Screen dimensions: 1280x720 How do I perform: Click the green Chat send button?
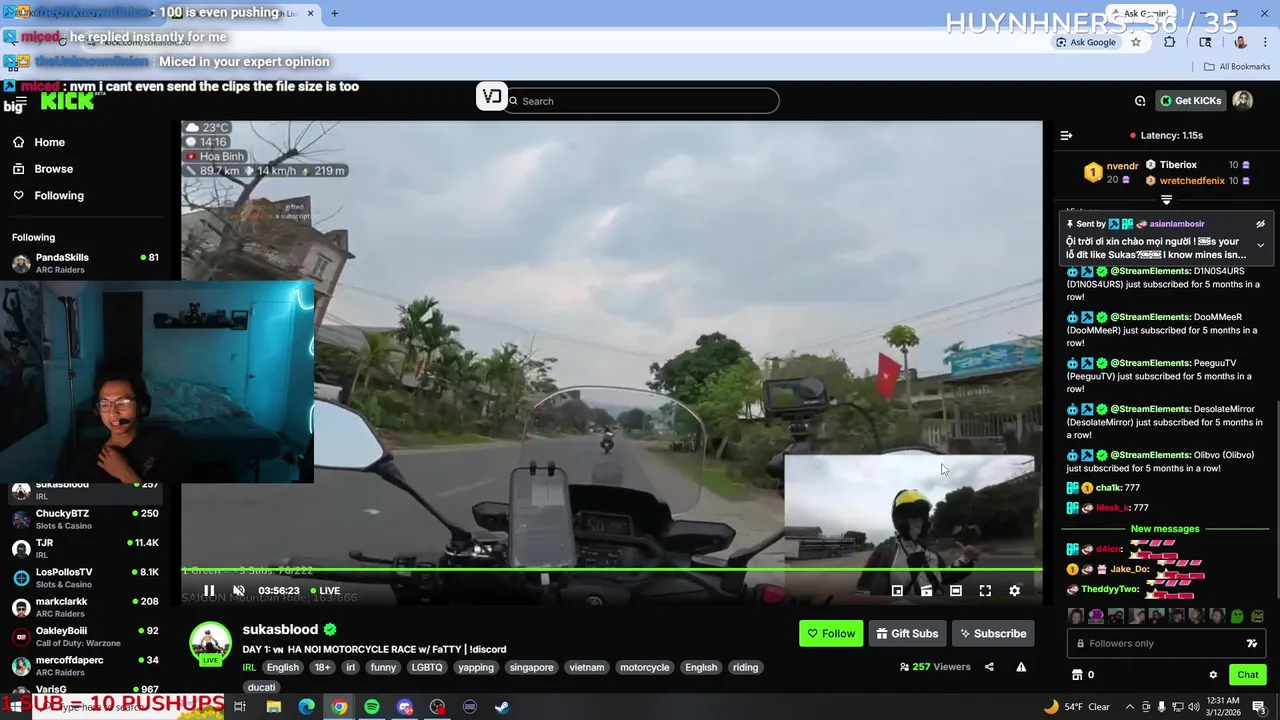[x=1247, y=675]
